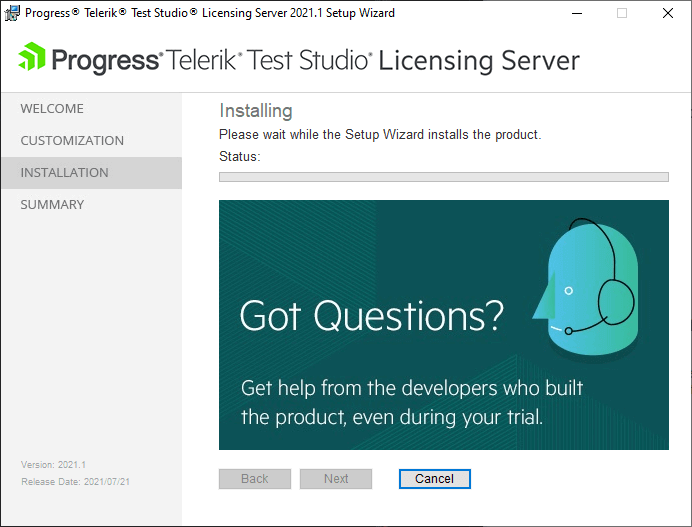Click the 'Status:' label
692x527 pixels.
point(240,156)
